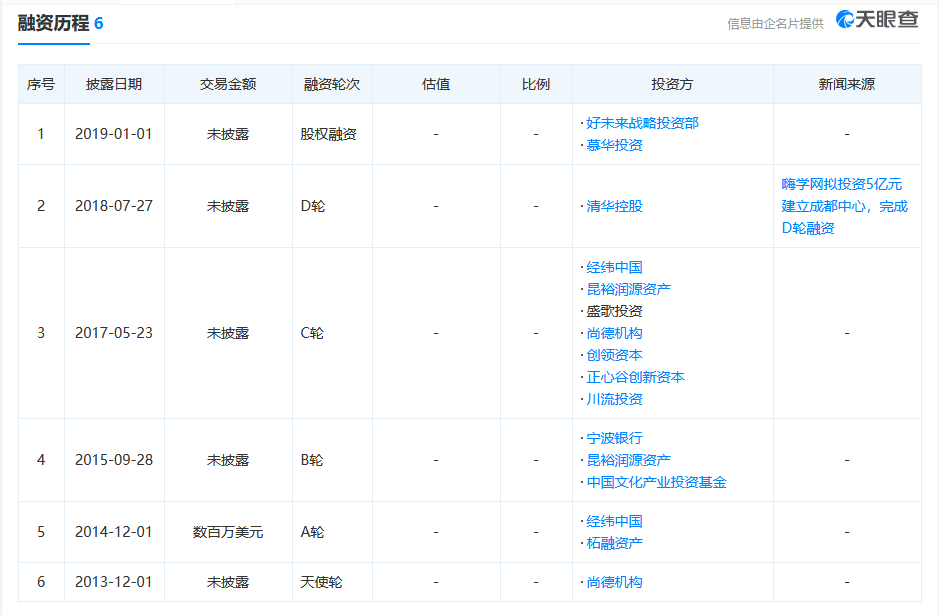The image size is (939, 615).
Task: Click 未披露 amount in the 2019-01-01 row
Action: pyautogui.click(x=228, y=134)
